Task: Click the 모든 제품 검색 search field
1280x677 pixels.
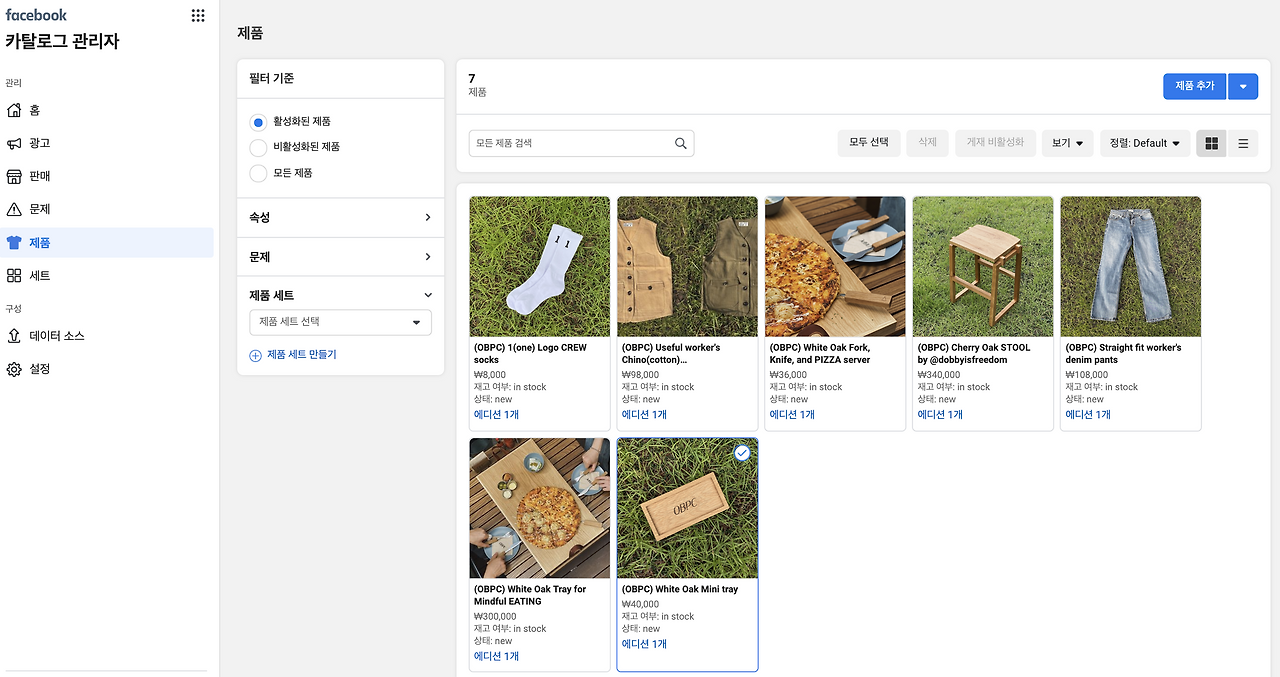Action: coord(581,143)
